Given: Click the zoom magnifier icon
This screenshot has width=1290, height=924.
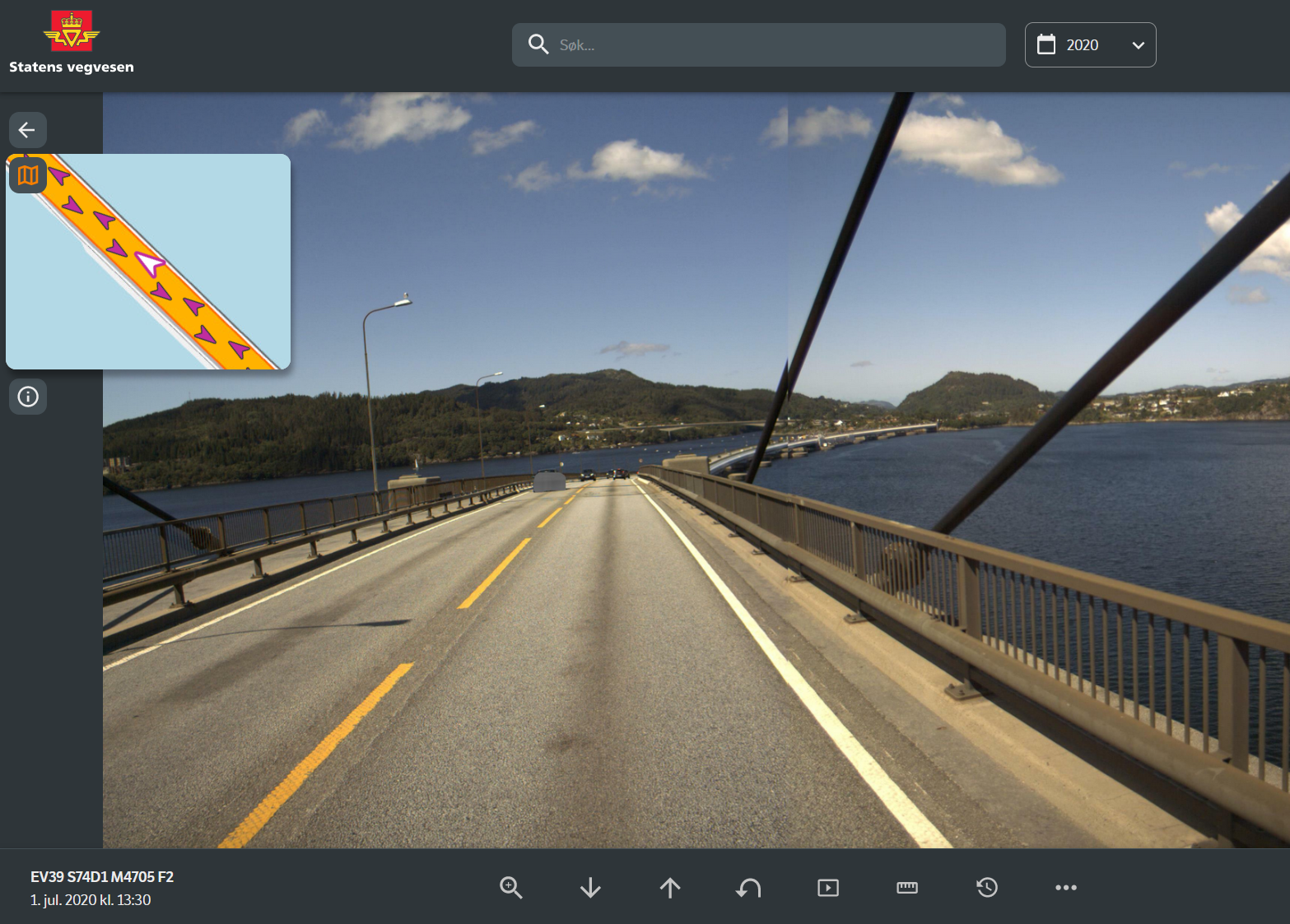Looking at the screenshot, I should 510,887.
